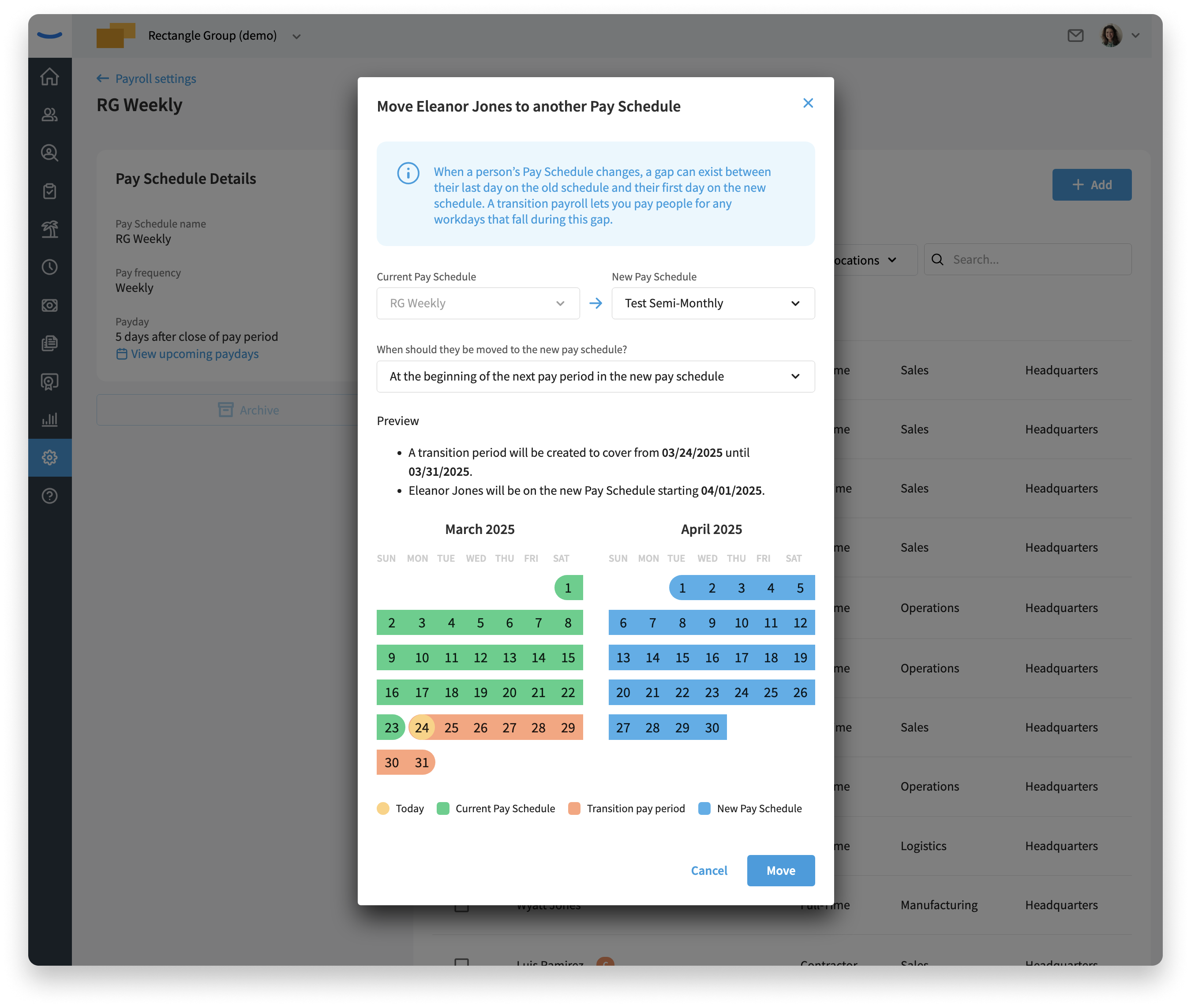Open the time-off palm tree sidebar icon
Image resolution: width=1191 pixels, height=1008 pixels.
pyautogui.click(x=50, y=229)
